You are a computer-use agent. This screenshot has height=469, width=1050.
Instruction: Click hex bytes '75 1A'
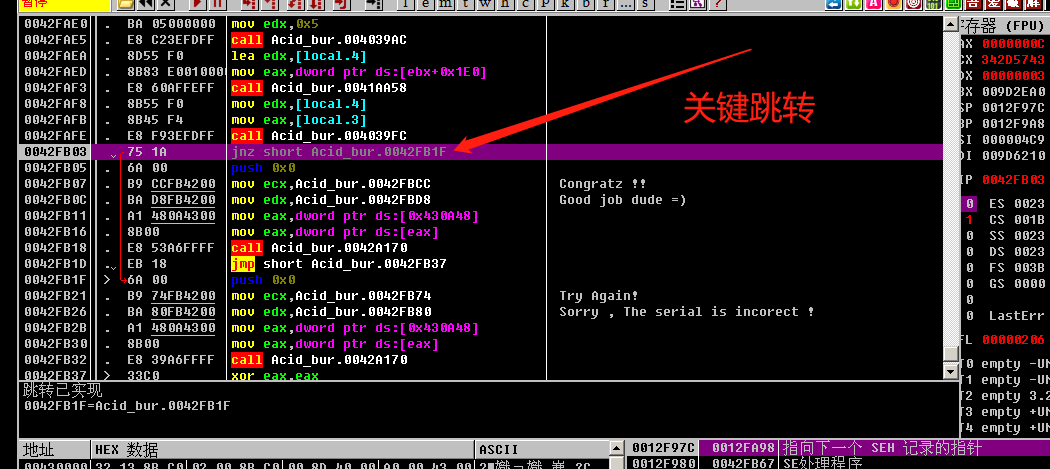tap(147, 152)
